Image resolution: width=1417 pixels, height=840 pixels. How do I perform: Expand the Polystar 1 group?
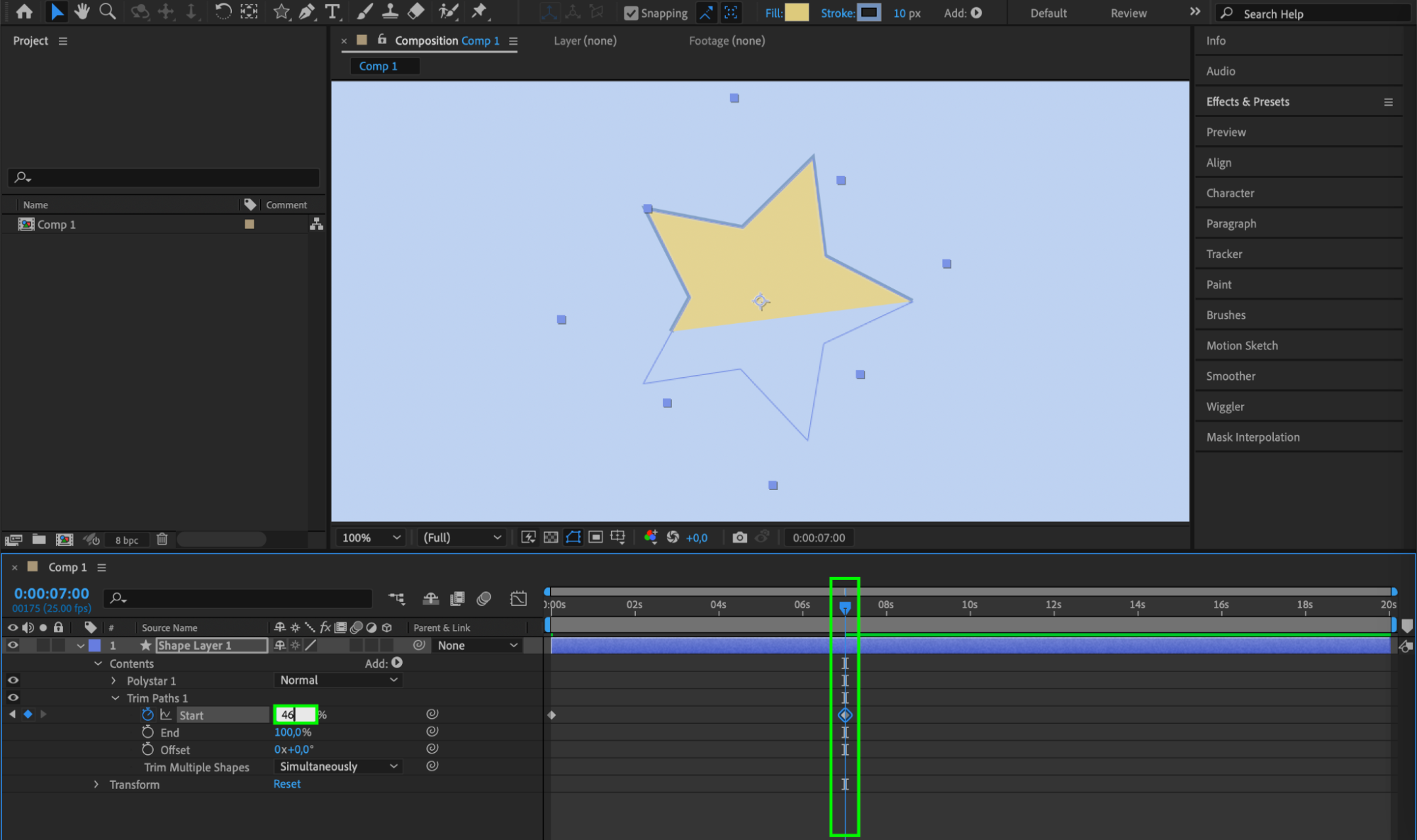click(x=113, y=681)
